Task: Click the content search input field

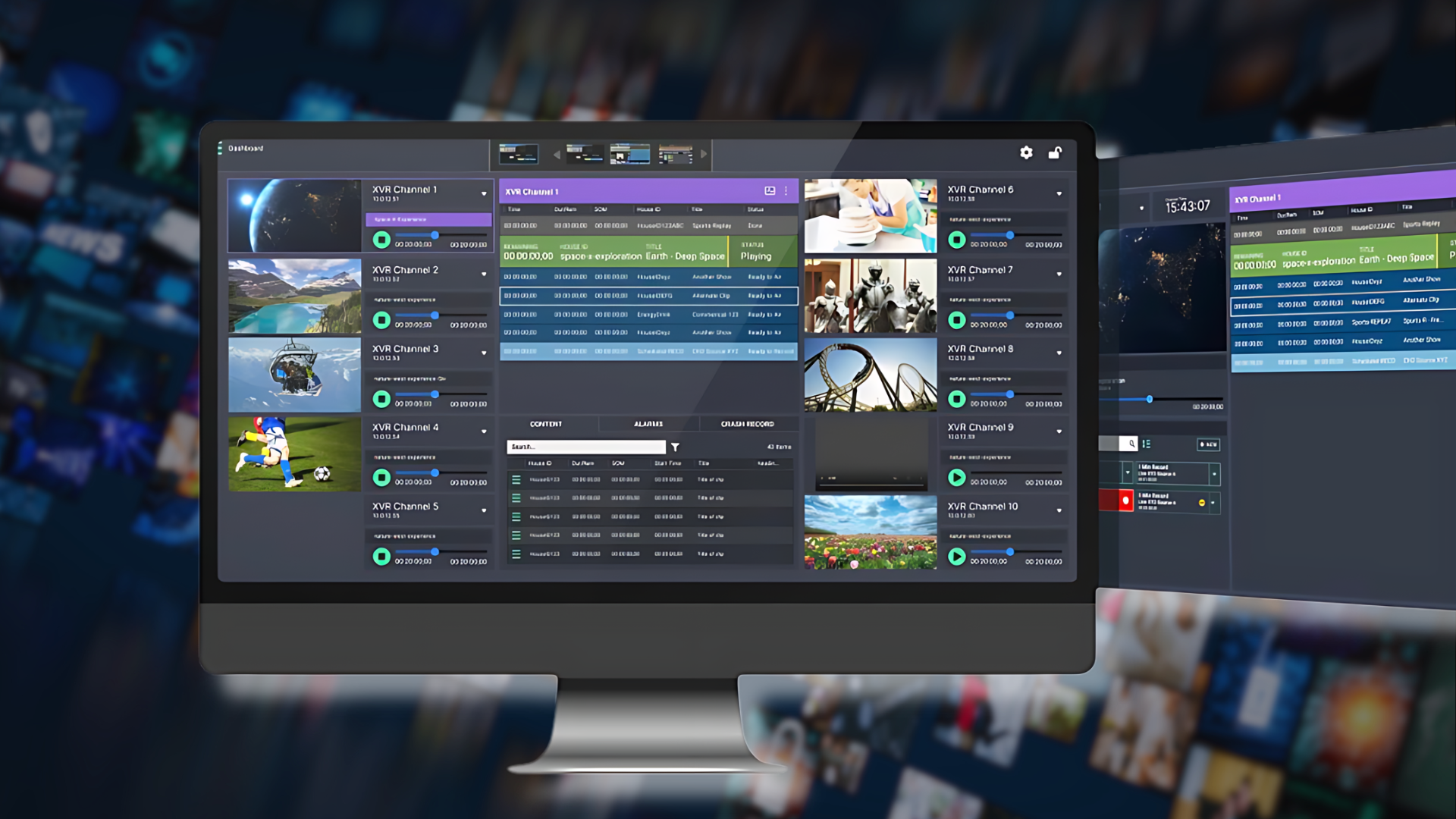Action: pos(585,447)
